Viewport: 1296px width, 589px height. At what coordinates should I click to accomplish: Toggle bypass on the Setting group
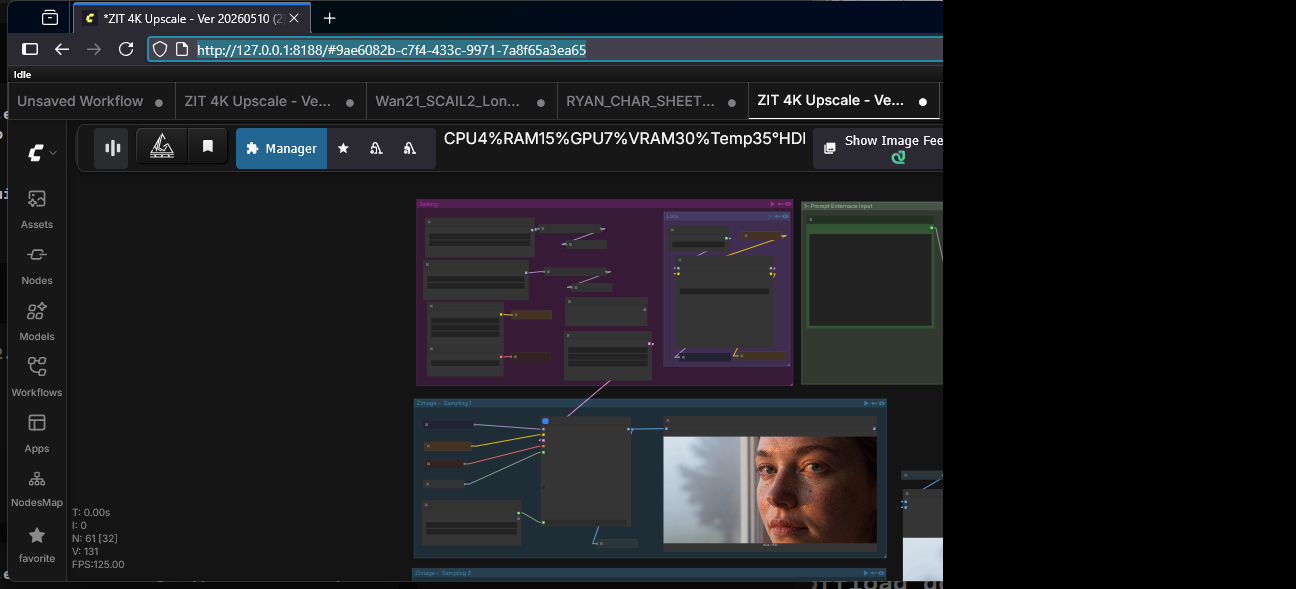point(780,204)
